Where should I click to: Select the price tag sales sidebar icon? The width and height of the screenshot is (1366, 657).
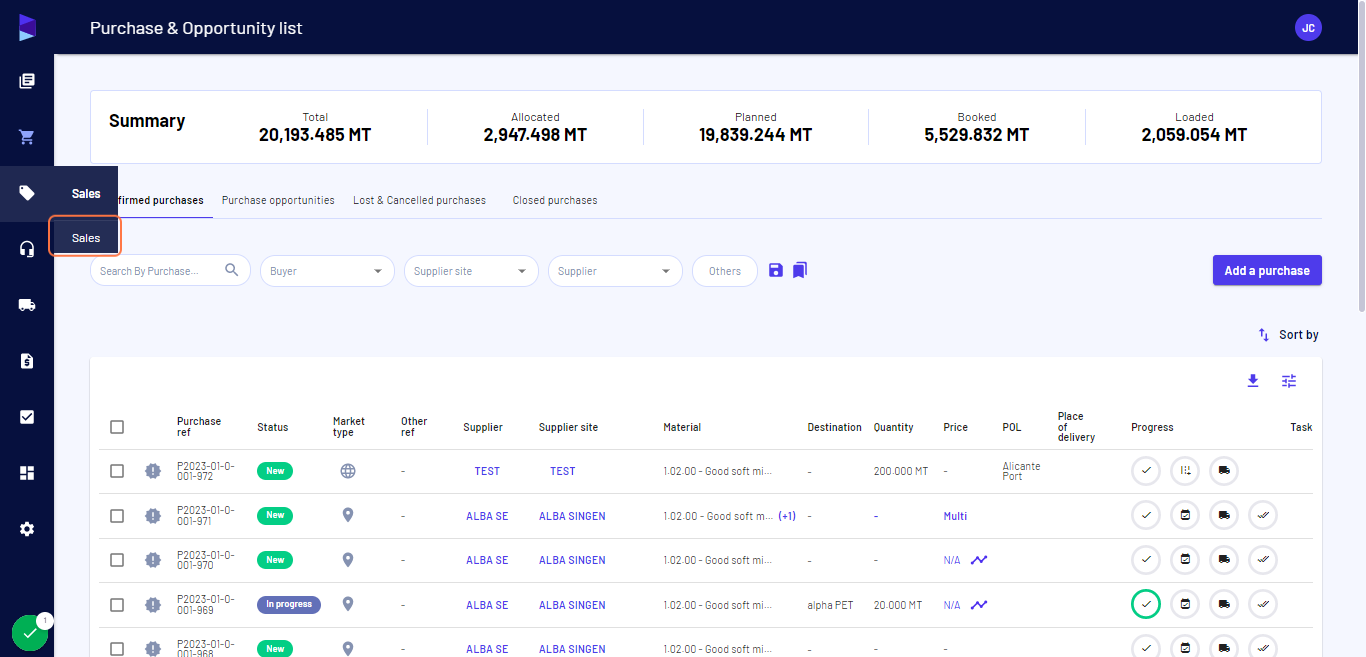pyautogui.click(x=27, y=193)
